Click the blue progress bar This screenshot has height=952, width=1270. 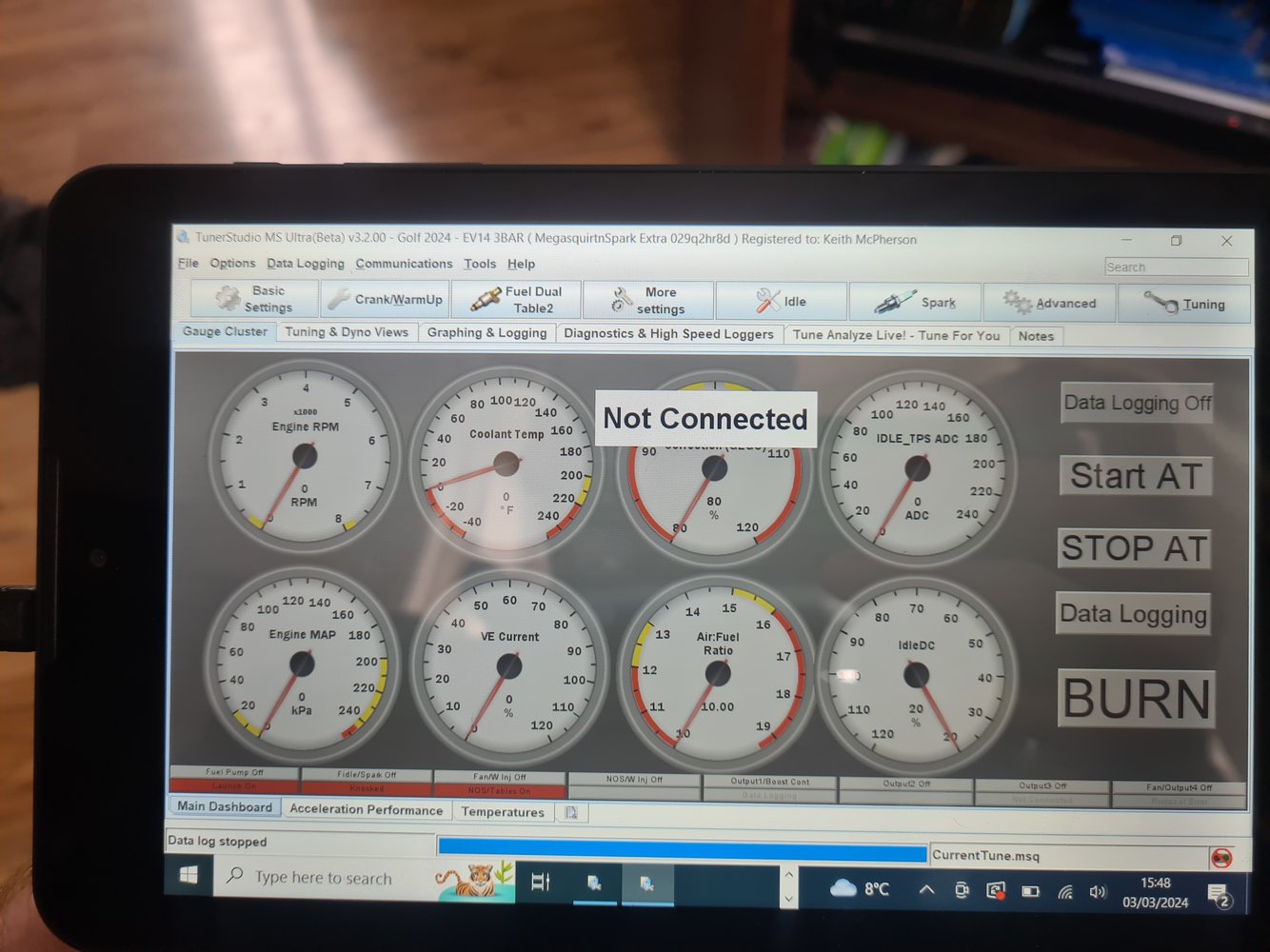(x=683, y=850)
